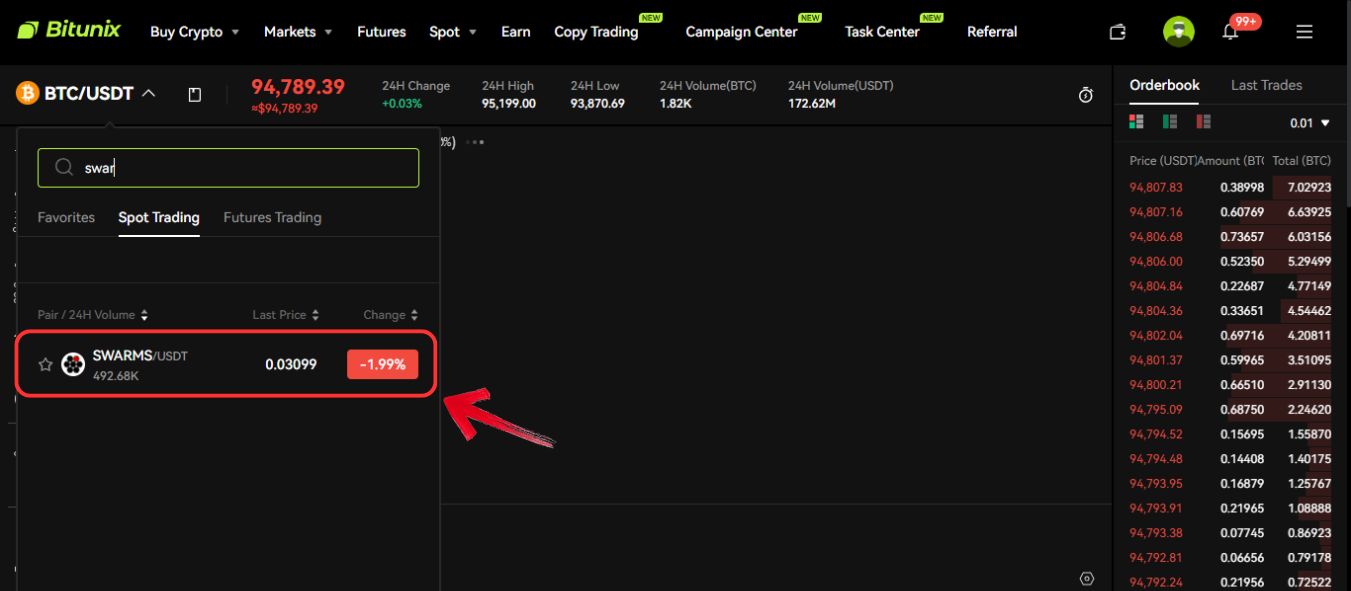Image resolution: width=1351 pixels, height=591 pixels.
Task: Show both bids and asks orderbook view
Action: point(1136,122)
